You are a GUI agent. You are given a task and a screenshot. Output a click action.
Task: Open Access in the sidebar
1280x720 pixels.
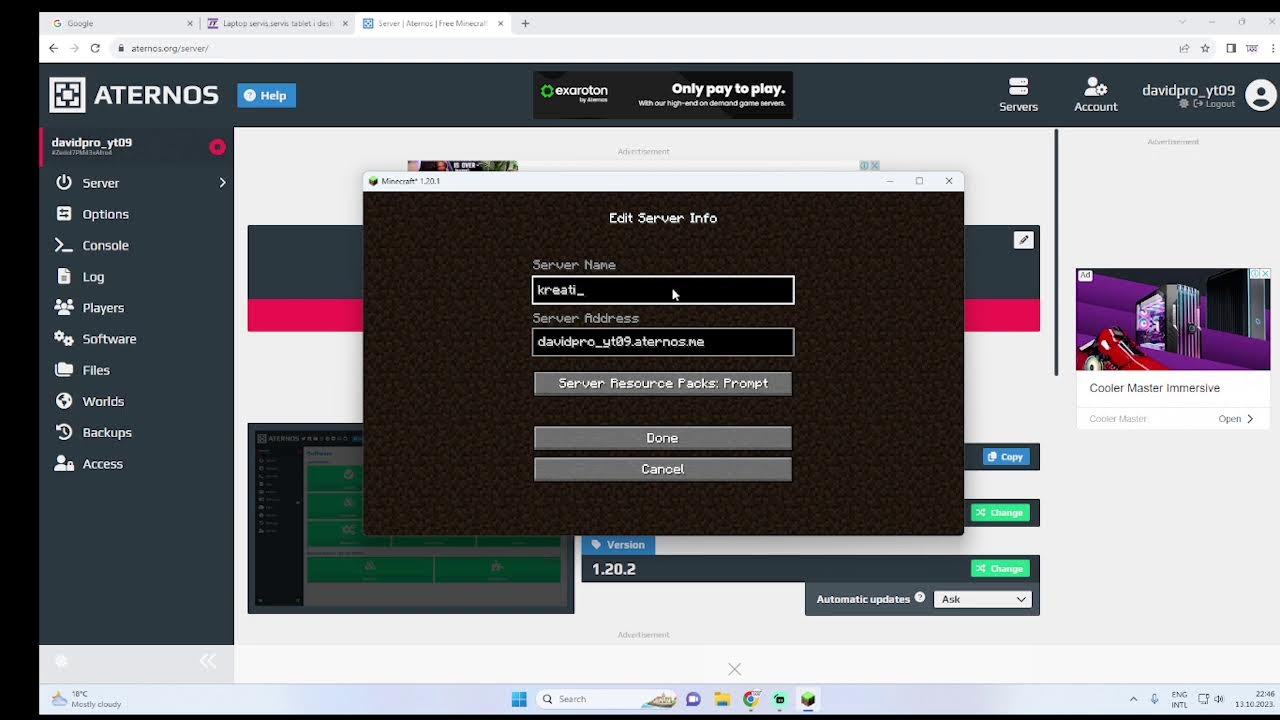tap(102, 464)
